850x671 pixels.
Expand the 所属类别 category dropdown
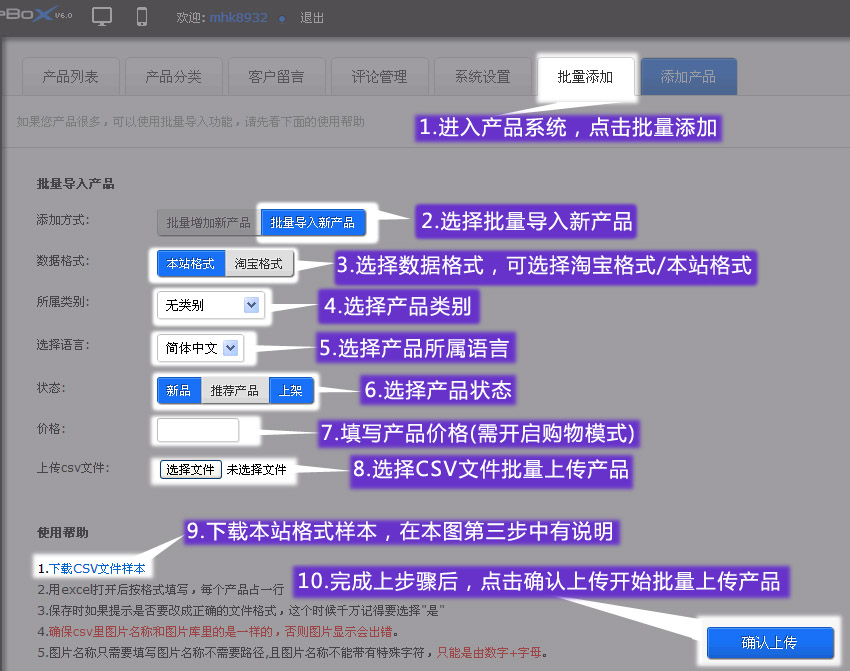pyautogui.click(x=208, y=305)
